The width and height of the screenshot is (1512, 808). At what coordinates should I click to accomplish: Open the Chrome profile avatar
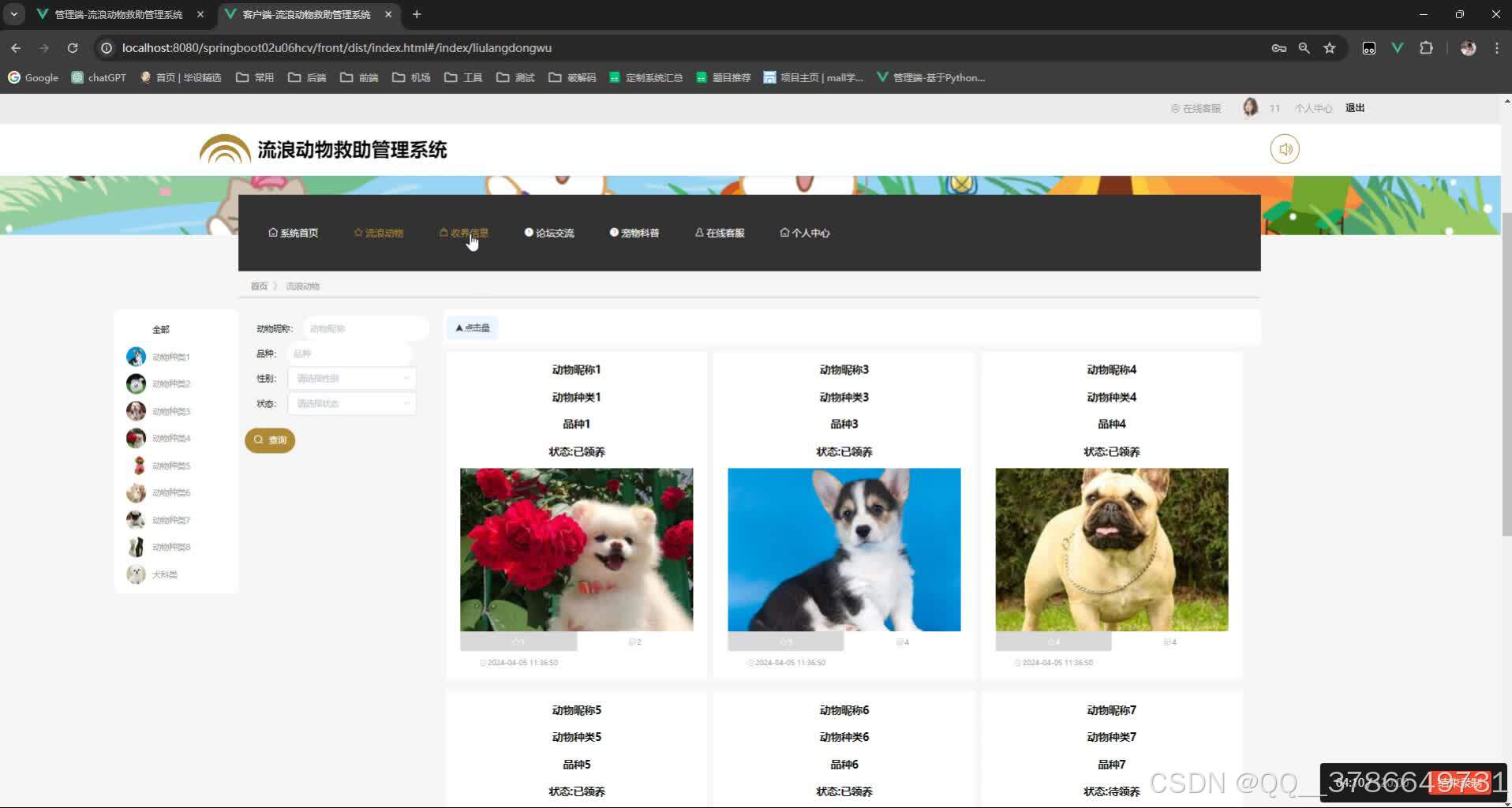click(1468, 48)
